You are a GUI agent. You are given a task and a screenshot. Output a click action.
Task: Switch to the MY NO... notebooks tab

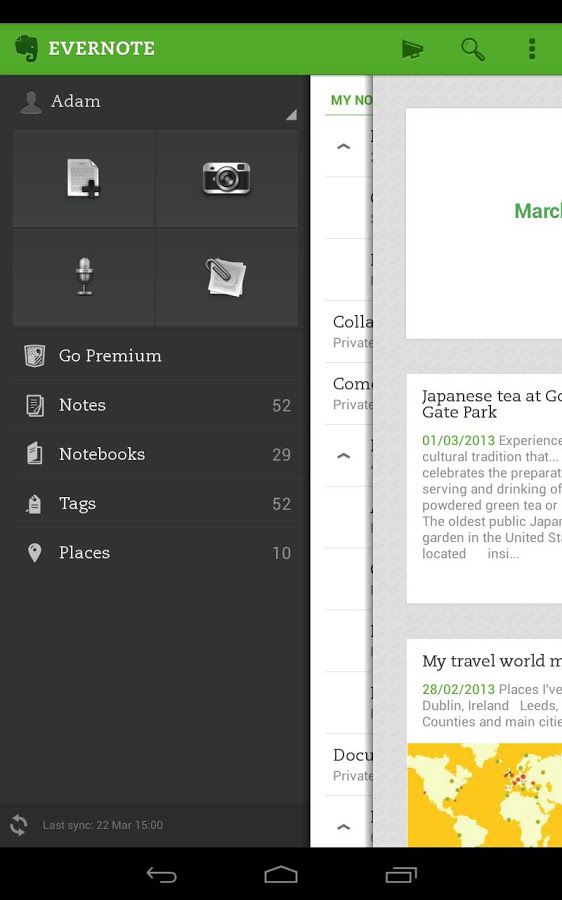coord(351,100)
